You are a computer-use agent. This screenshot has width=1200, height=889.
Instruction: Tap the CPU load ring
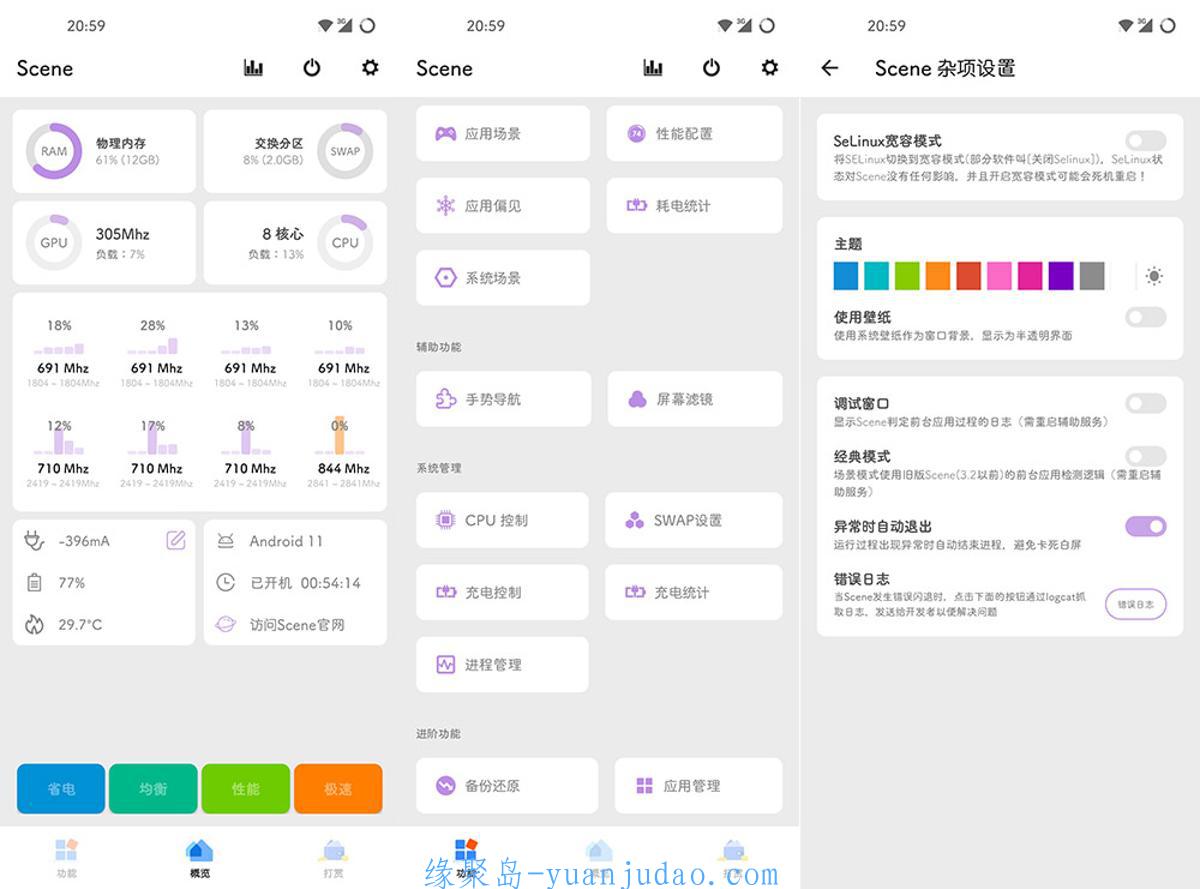point(345,242)
